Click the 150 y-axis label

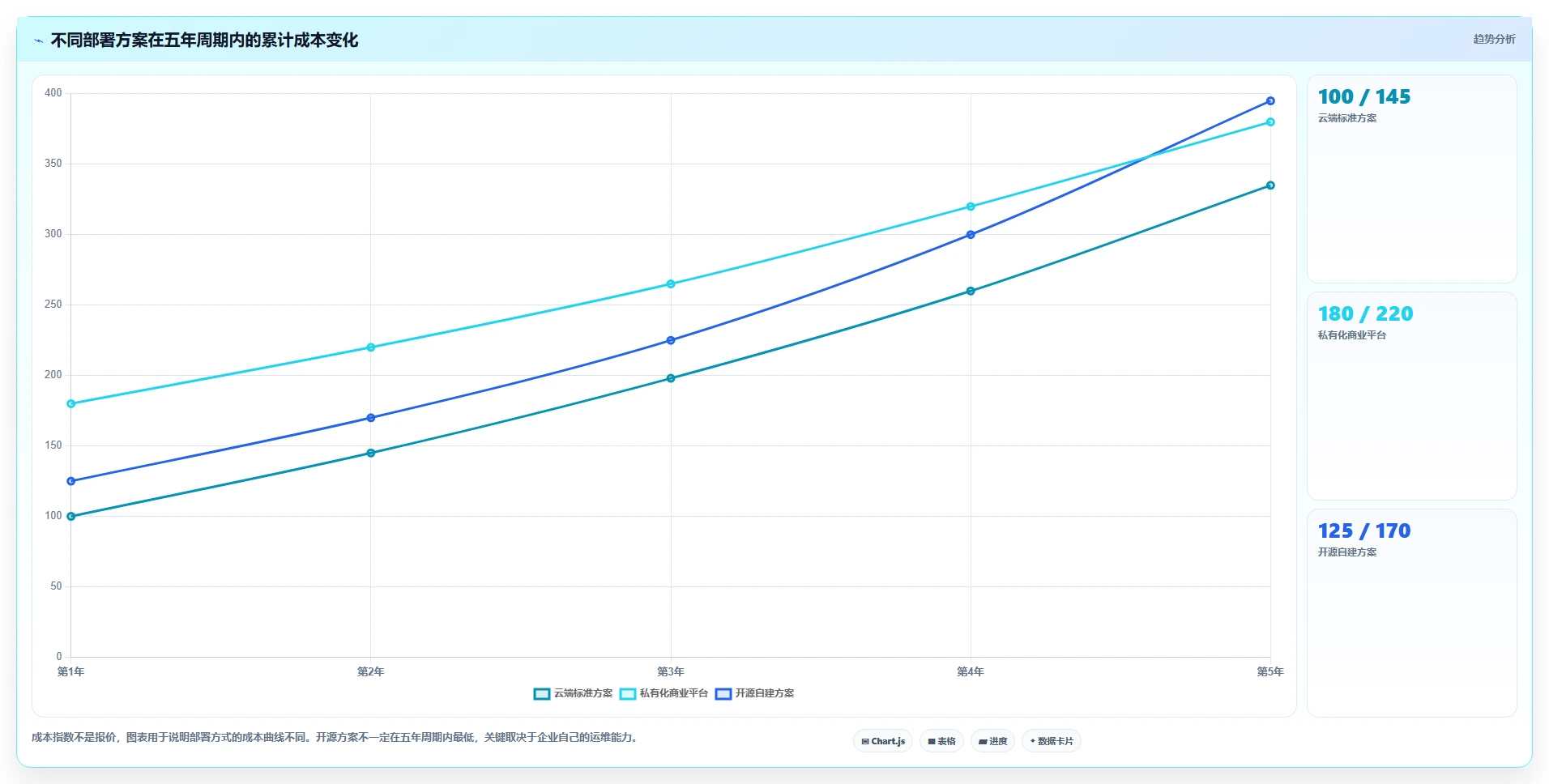coord(53,445)
